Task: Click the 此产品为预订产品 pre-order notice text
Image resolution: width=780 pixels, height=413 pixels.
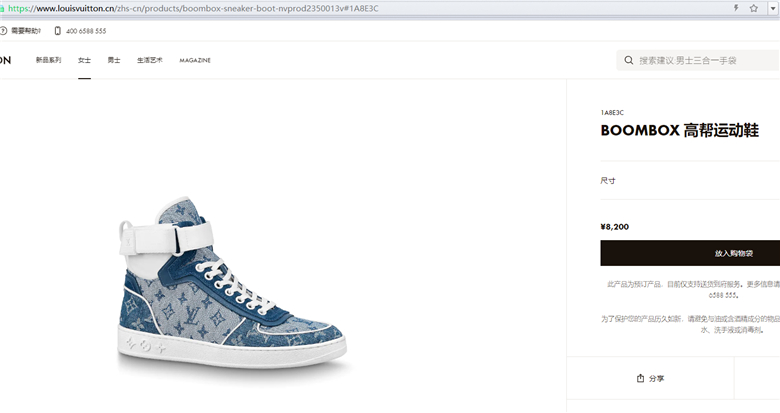Action: point(693,290)
